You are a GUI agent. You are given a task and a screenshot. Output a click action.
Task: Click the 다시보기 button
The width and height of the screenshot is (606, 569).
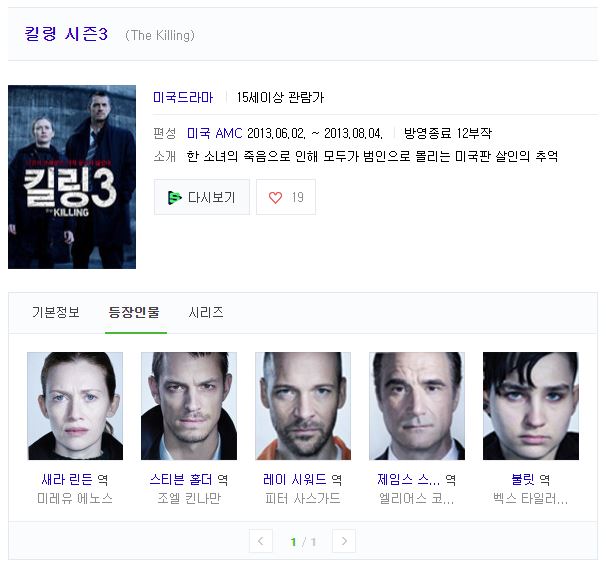coord(202,197)
